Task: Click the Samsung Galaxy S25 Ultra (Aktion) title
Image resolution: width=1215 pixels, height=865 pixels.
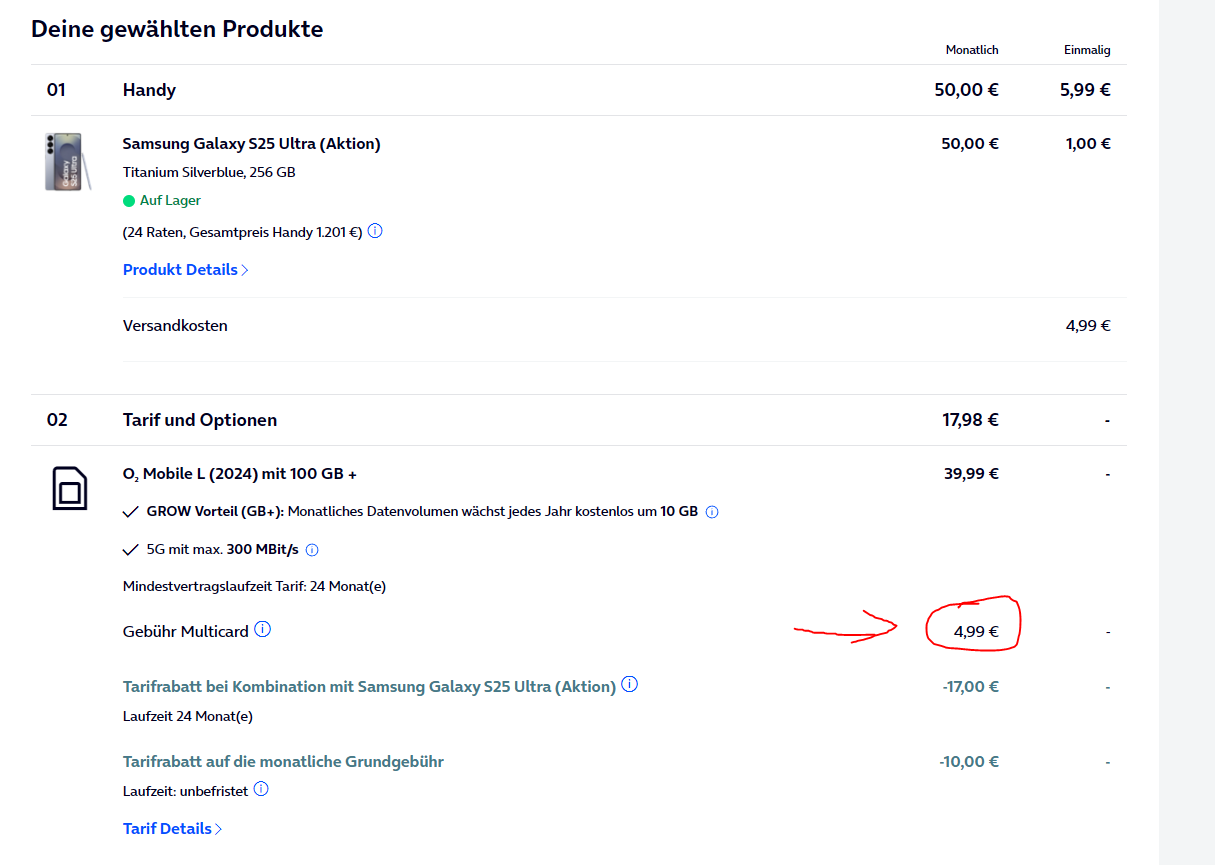Action: (x=252, y=144)
